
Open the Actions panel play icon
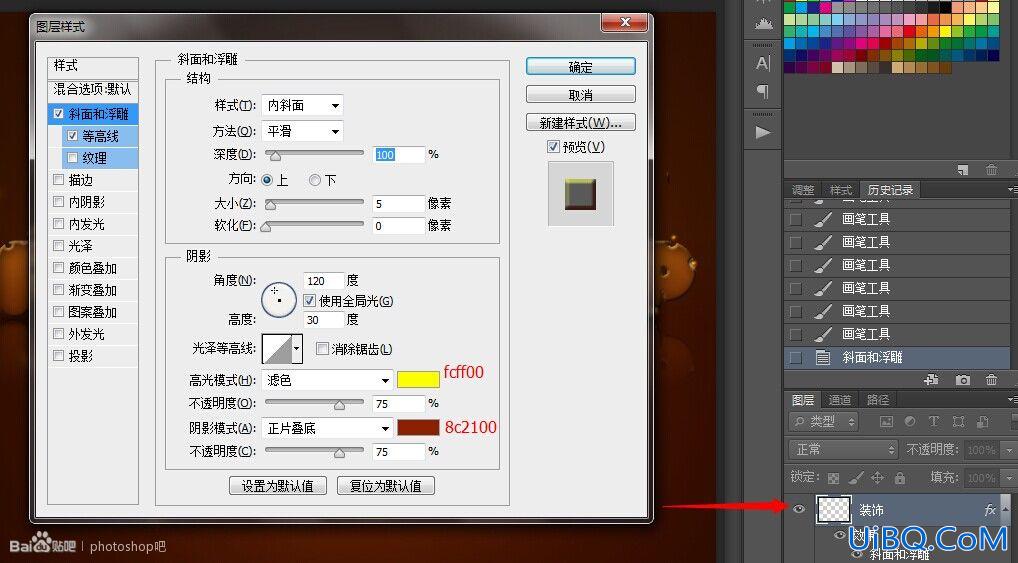763,132
